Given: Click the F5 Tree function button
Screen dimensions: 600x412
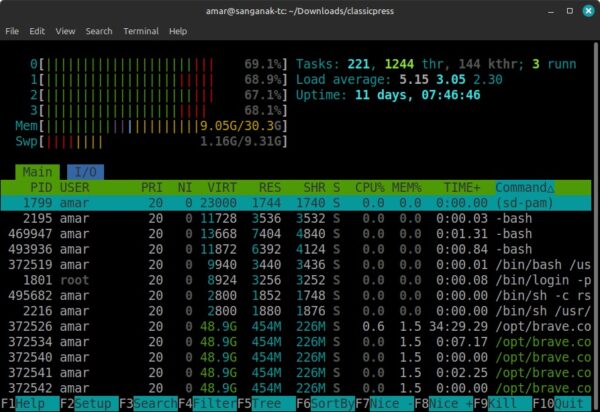Looking at the screenshot, I should [x=266, y=404].
